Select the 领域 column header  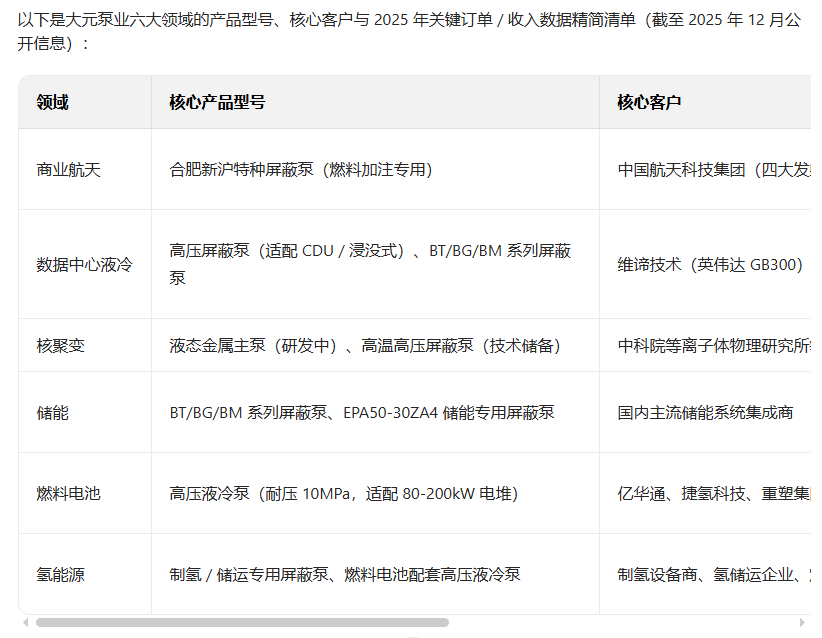click(x=85, y=102)
